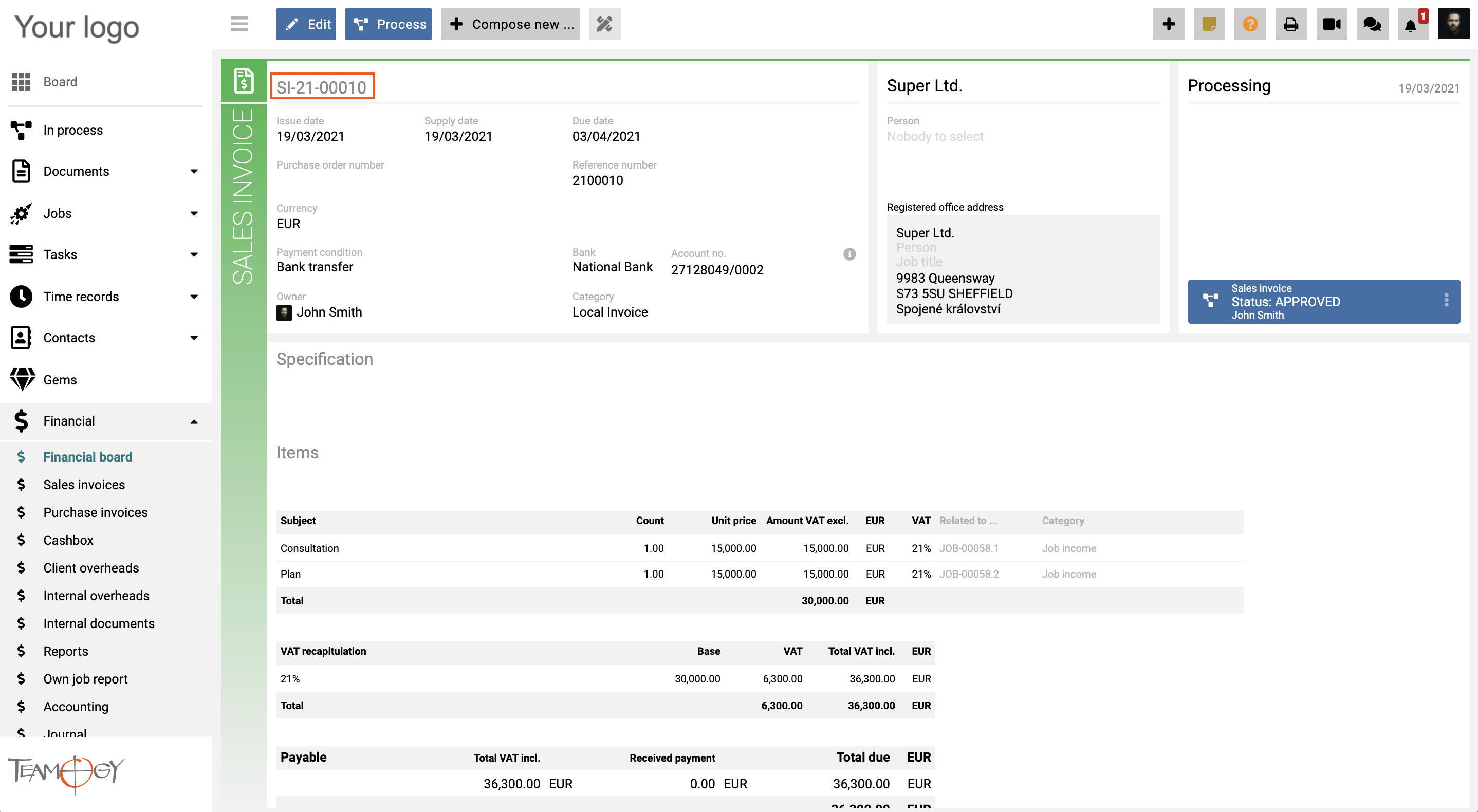Click the chat/comment icon in toolbar
This screenshot has width=1478, height=812.
[x=1371, y=22]
